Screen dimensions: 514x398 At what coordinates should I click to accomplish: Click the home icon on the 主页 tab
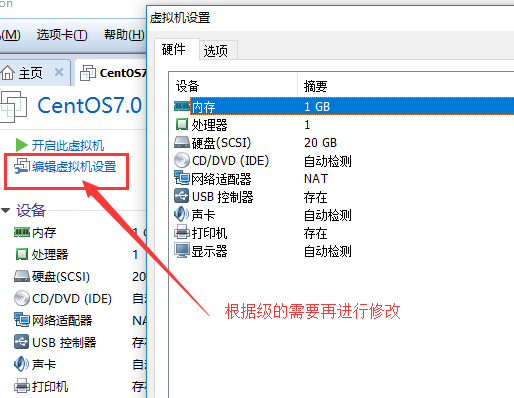pyautogui.click(x=8, y=72)
